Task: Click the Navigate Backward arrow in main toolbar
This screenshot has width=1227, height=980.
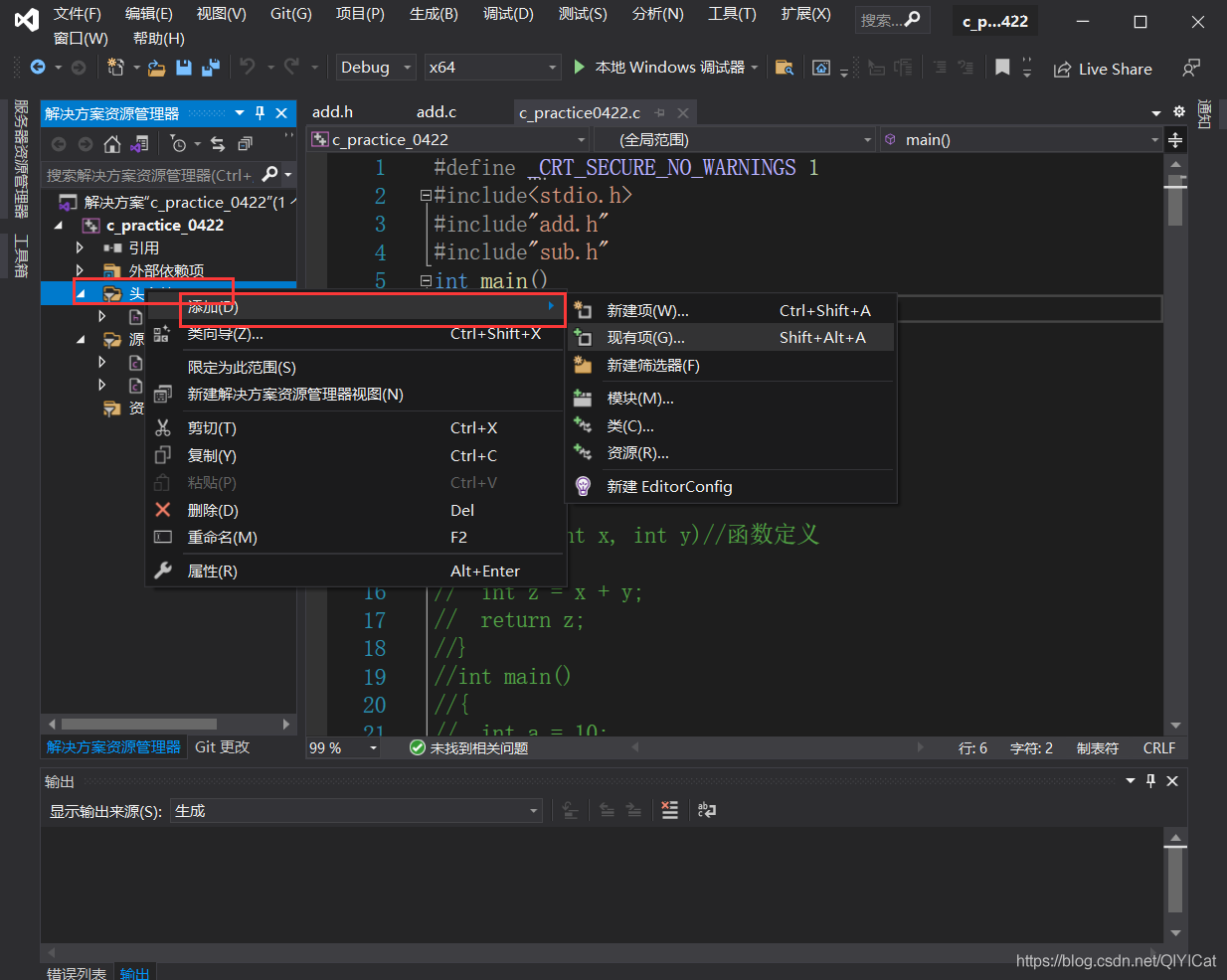Action: [38, 68]
